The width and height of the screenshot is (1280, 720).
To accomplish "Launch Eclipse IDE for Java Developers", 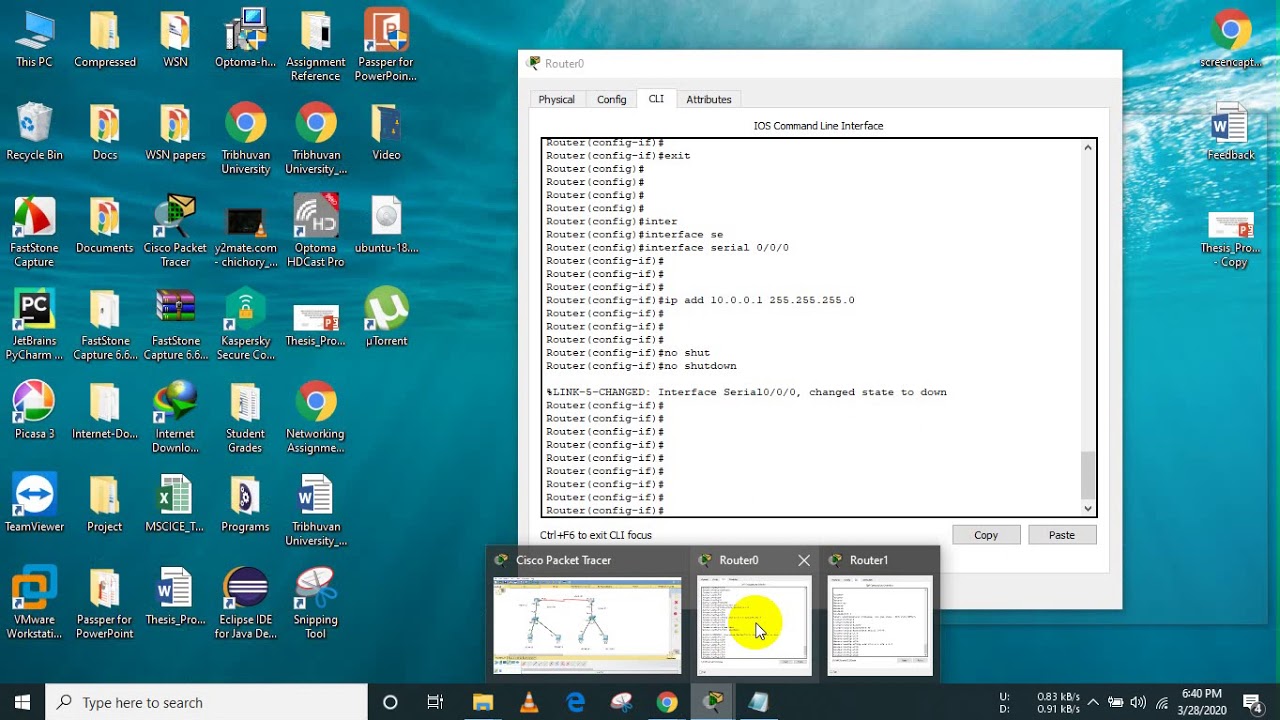I will pos(245,604).
